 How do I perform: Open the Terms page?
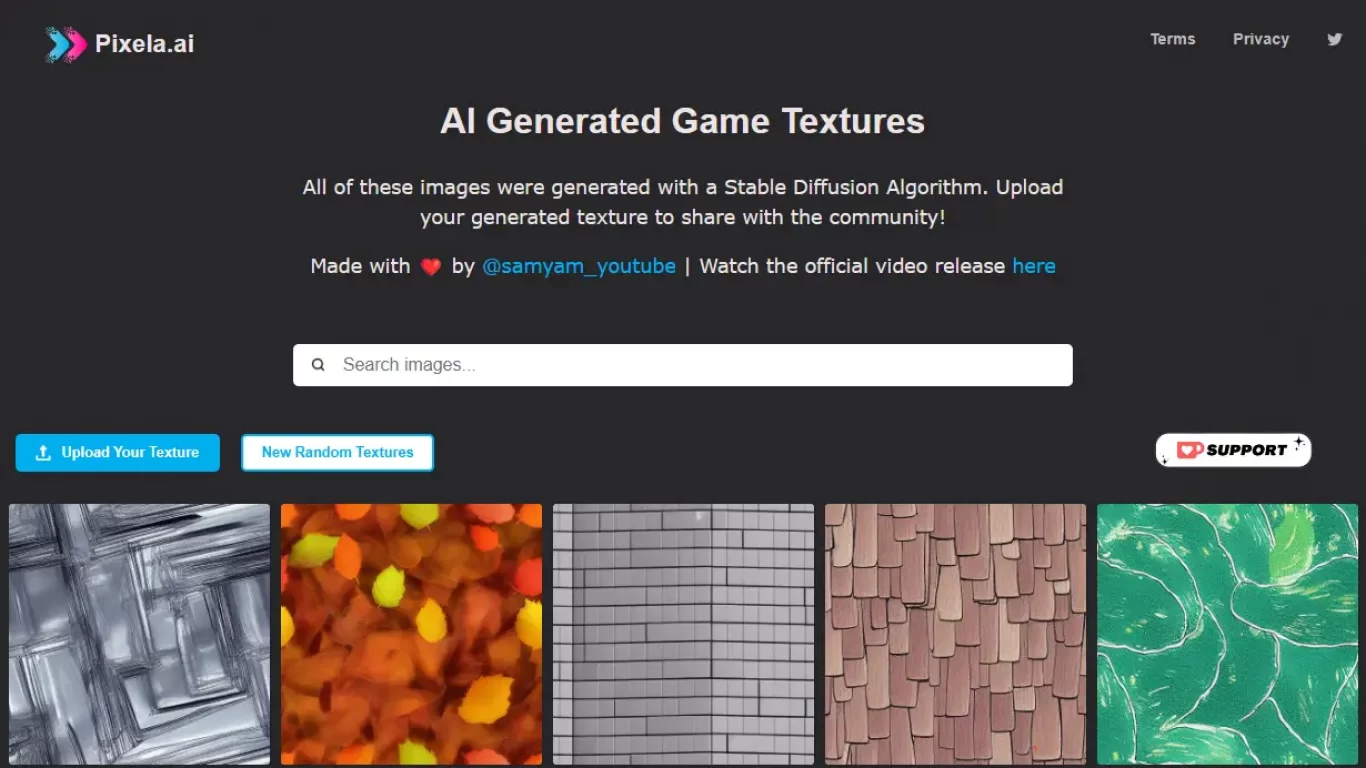point(1172,39)
